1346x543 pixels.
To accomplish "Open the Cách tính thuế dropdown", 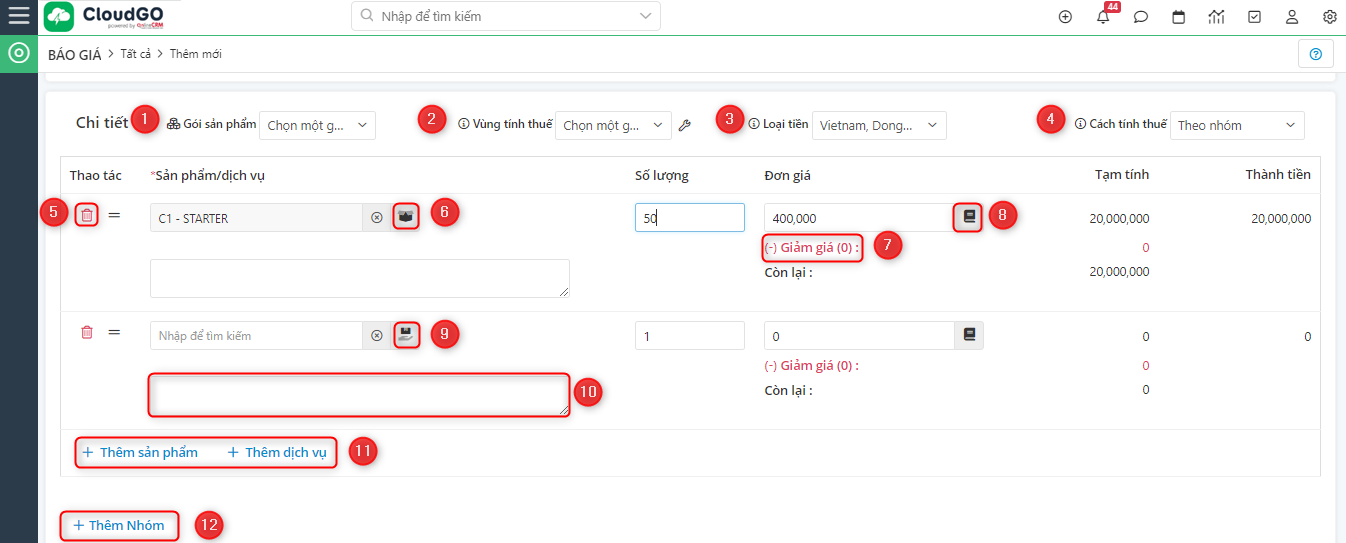I will [1236, 125].
